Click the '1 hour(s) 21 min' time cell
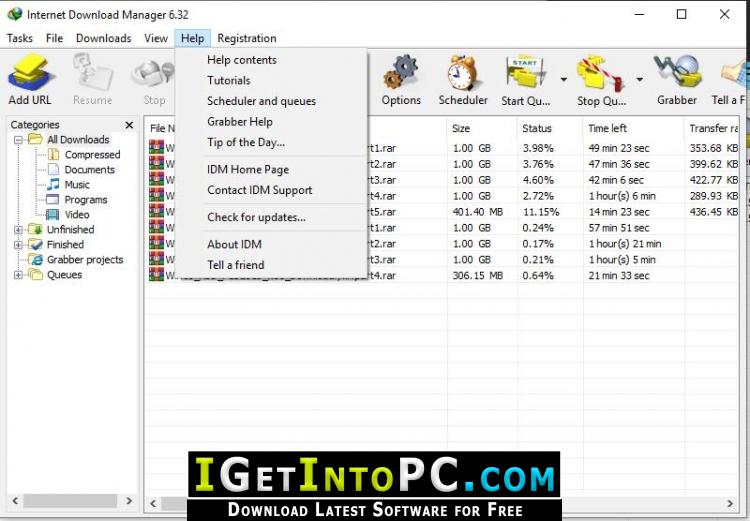This screenshot has height=521, width=750. (625, 244)
